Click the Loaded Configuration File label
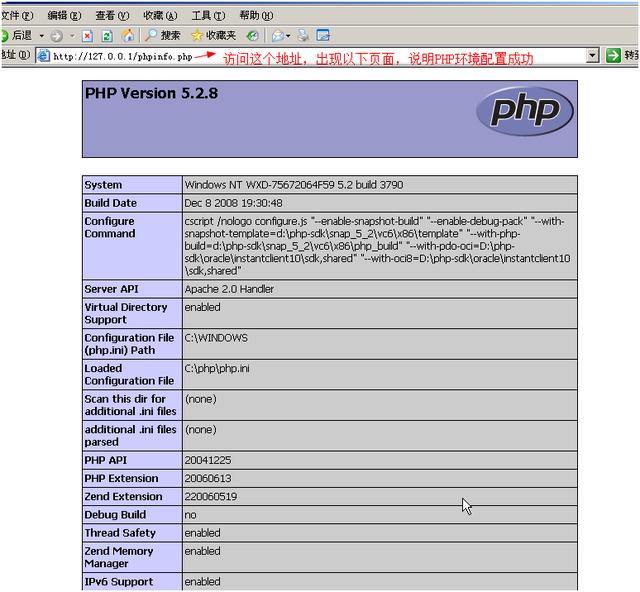 129,374
